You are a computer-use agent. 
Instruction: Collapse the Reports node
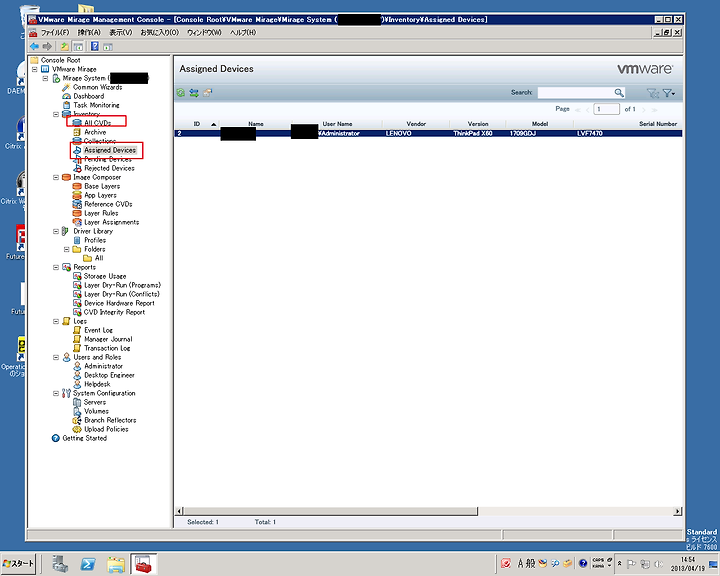pyautogui.click(x=56, y=267)
